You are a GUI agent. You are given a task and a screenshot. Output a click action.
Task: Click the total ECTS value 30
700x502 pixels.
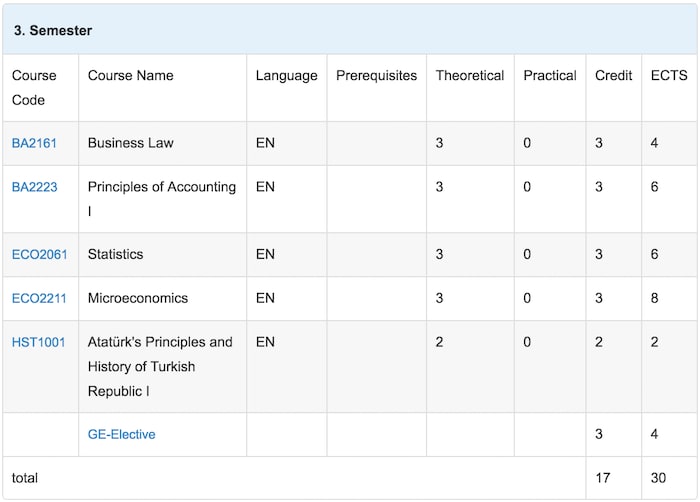[x=658, y=478]
